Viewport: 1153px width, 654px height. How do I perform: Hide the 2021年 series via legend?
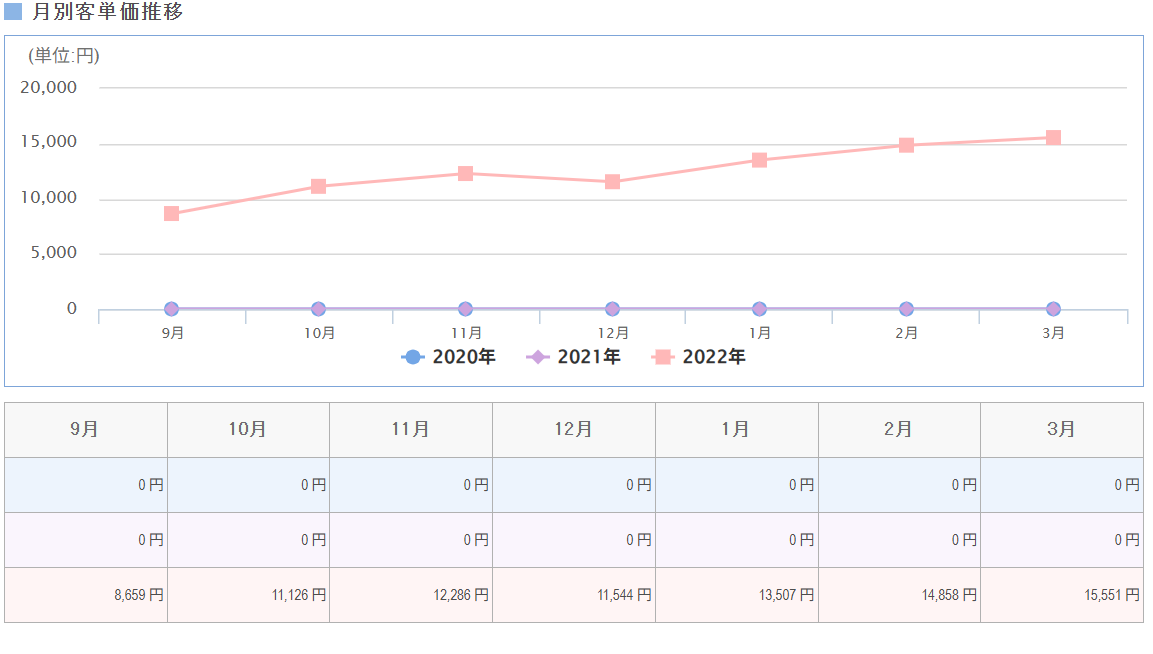pyautogui.click(x=574, y=357)
